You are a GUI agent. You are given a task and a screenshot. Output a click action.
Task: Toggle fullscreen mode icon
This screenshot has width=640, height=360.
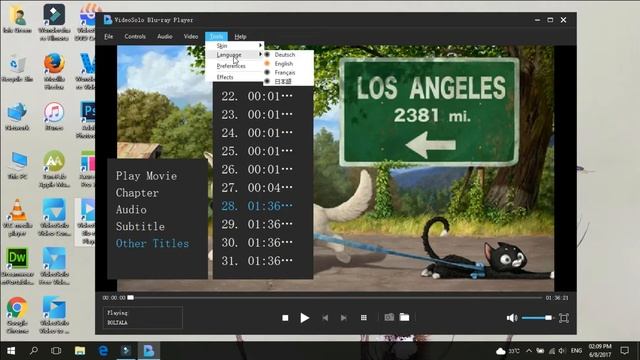point(564,318)
